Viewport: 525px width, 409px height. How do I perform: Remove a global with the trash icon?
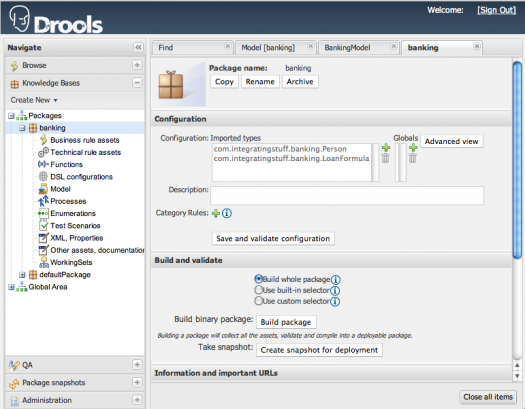(x=413, y=158)
